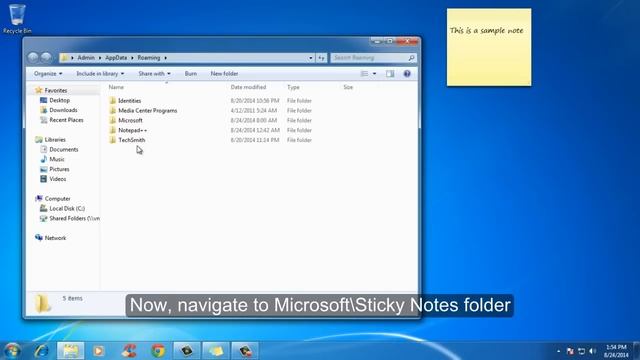Screen dimensions: 640x360
Task: Open Windows Media Player from taskbar
Action: [x=99, y=351]
